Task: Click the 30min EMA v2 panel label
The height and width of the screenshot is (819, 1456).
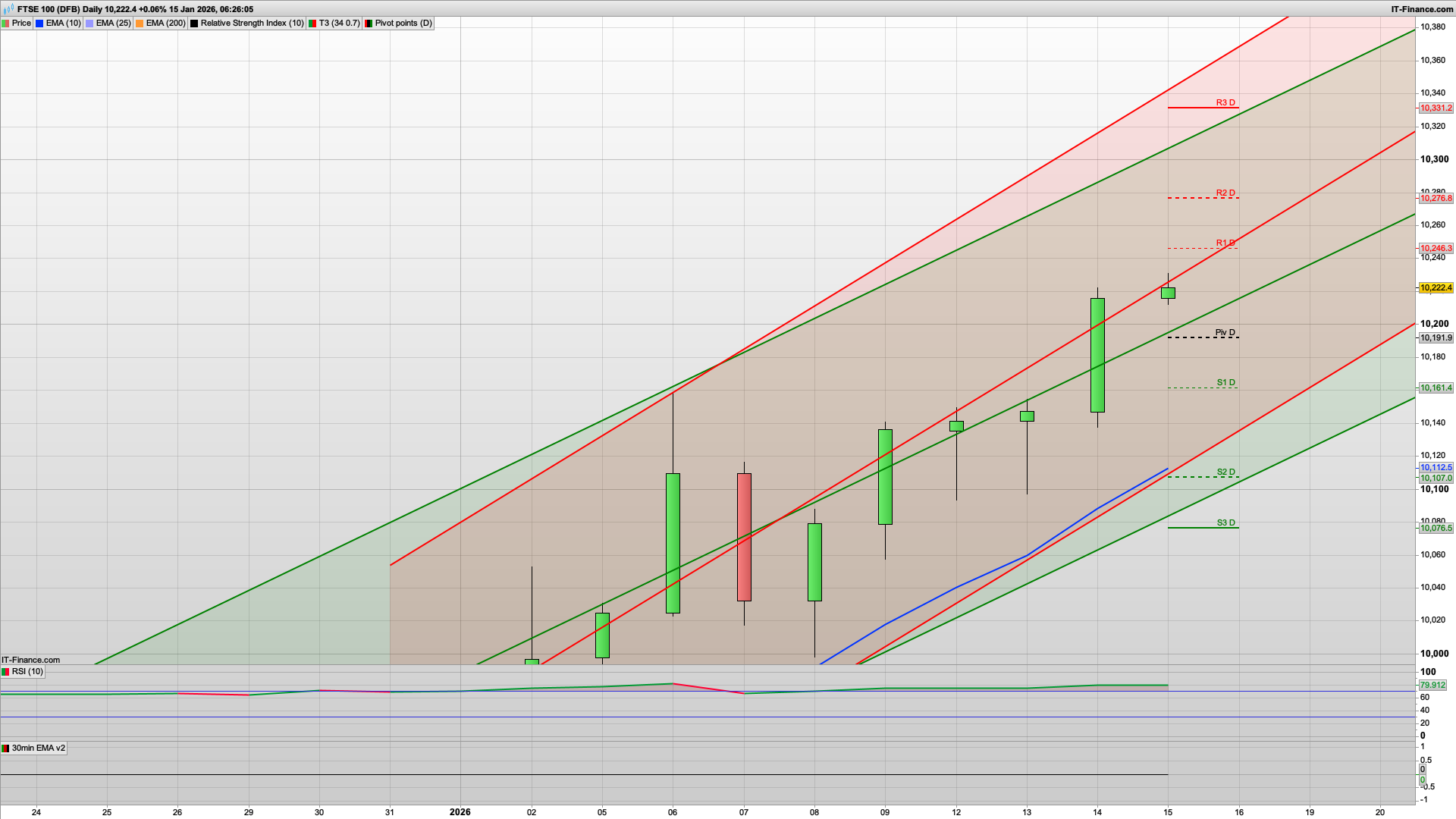Action: tap(38, 748)
